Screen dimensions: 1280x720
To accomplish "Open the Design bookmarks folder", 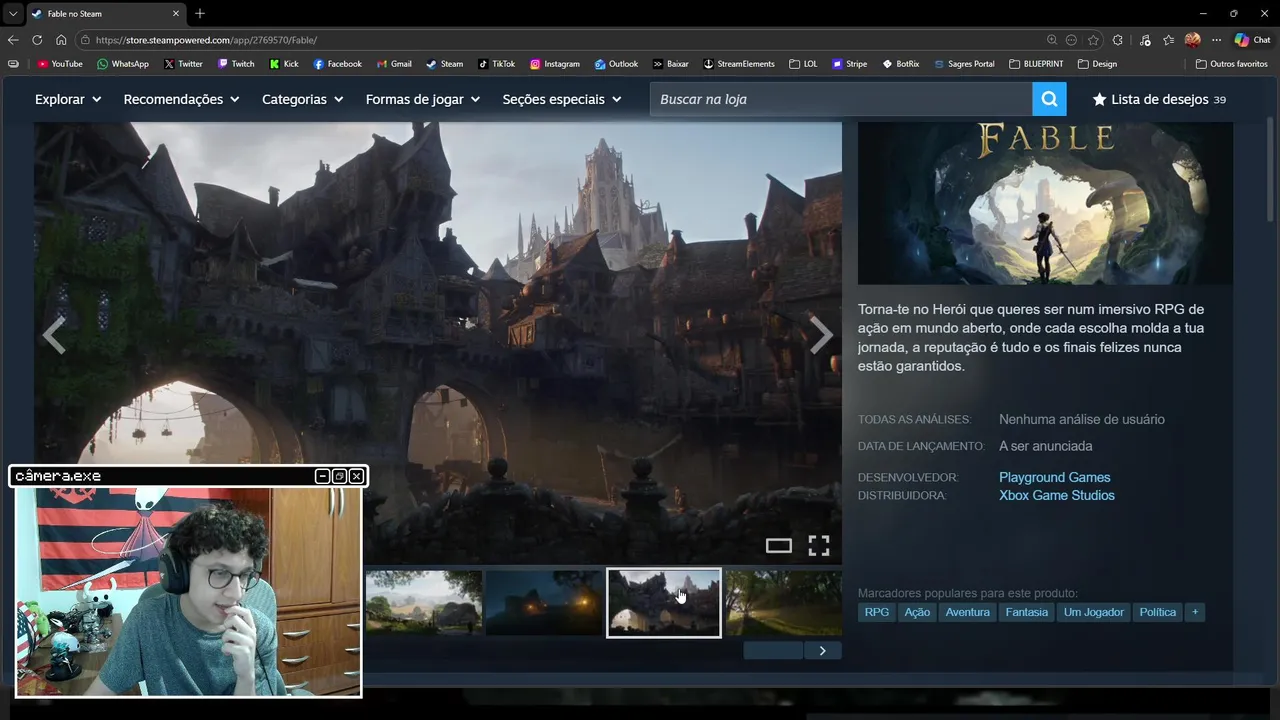I will [1097, 64].
